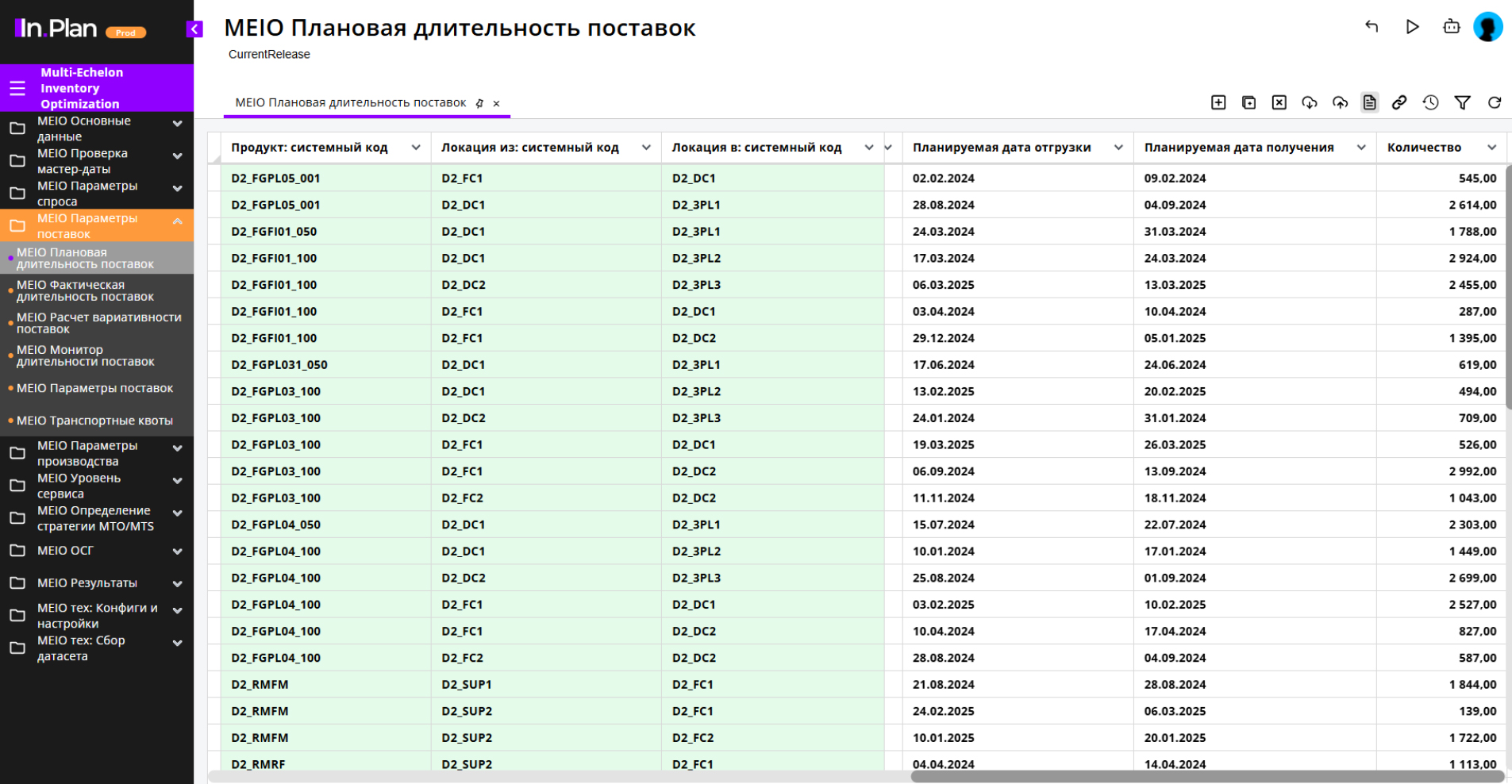Viewport: 1512px width, 784px height.
Task: Open the change history clock icon
Action: (x=1430, y=102)
